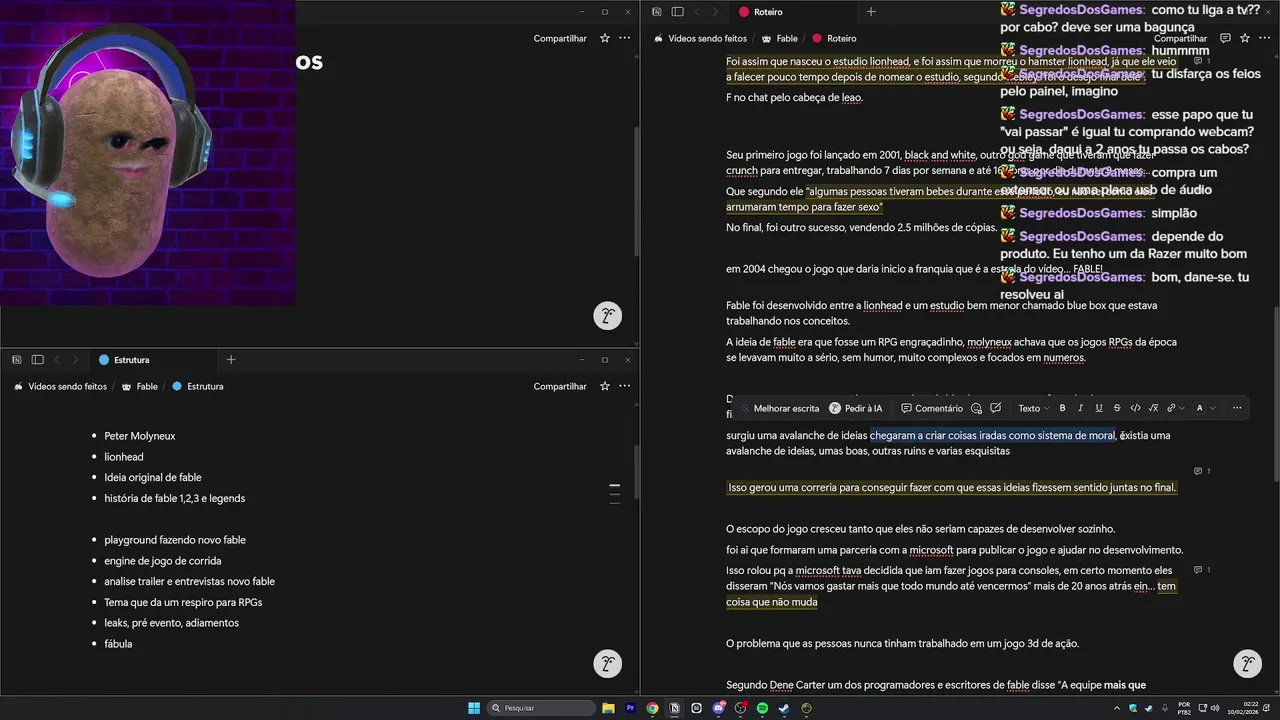The height and width of the screenshot is (720, 1280).
Task: Open Fable breadcrumb in Roteiro window
Action: pyautogui.click(x=779, y=38)
